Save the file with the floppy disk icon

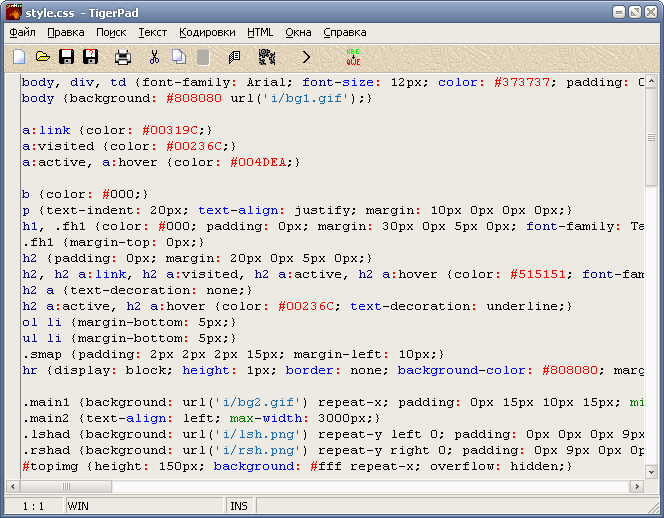(x=66, y=57)
